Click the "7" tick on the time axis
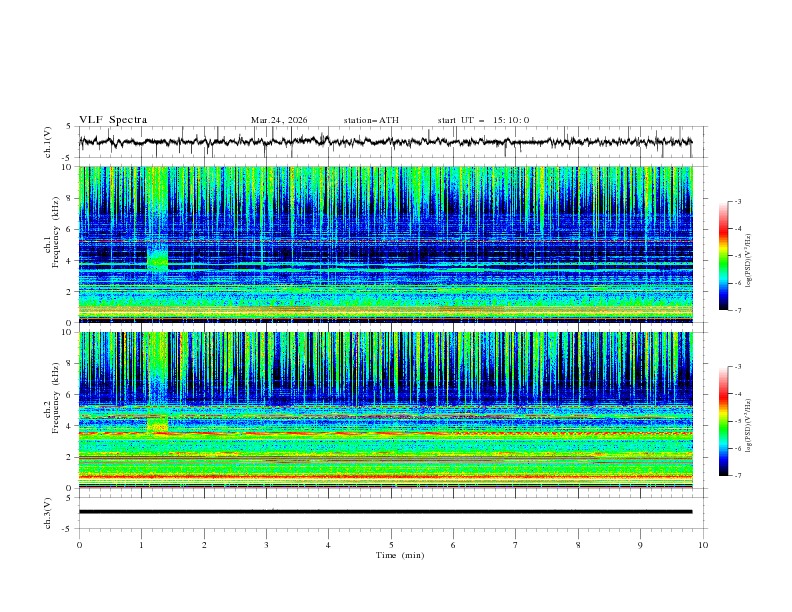The image size is (792, 612). point(516,545)
